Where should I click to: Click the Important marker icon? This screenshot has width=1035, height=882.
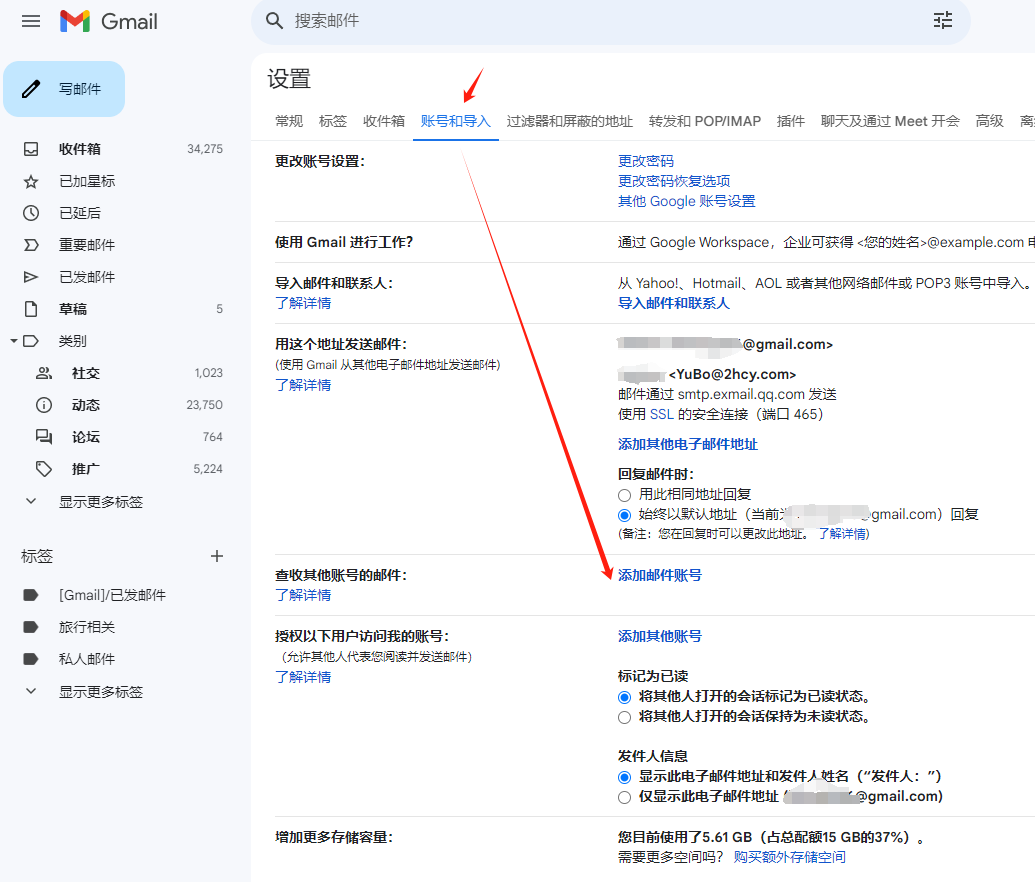click(31, 246)
